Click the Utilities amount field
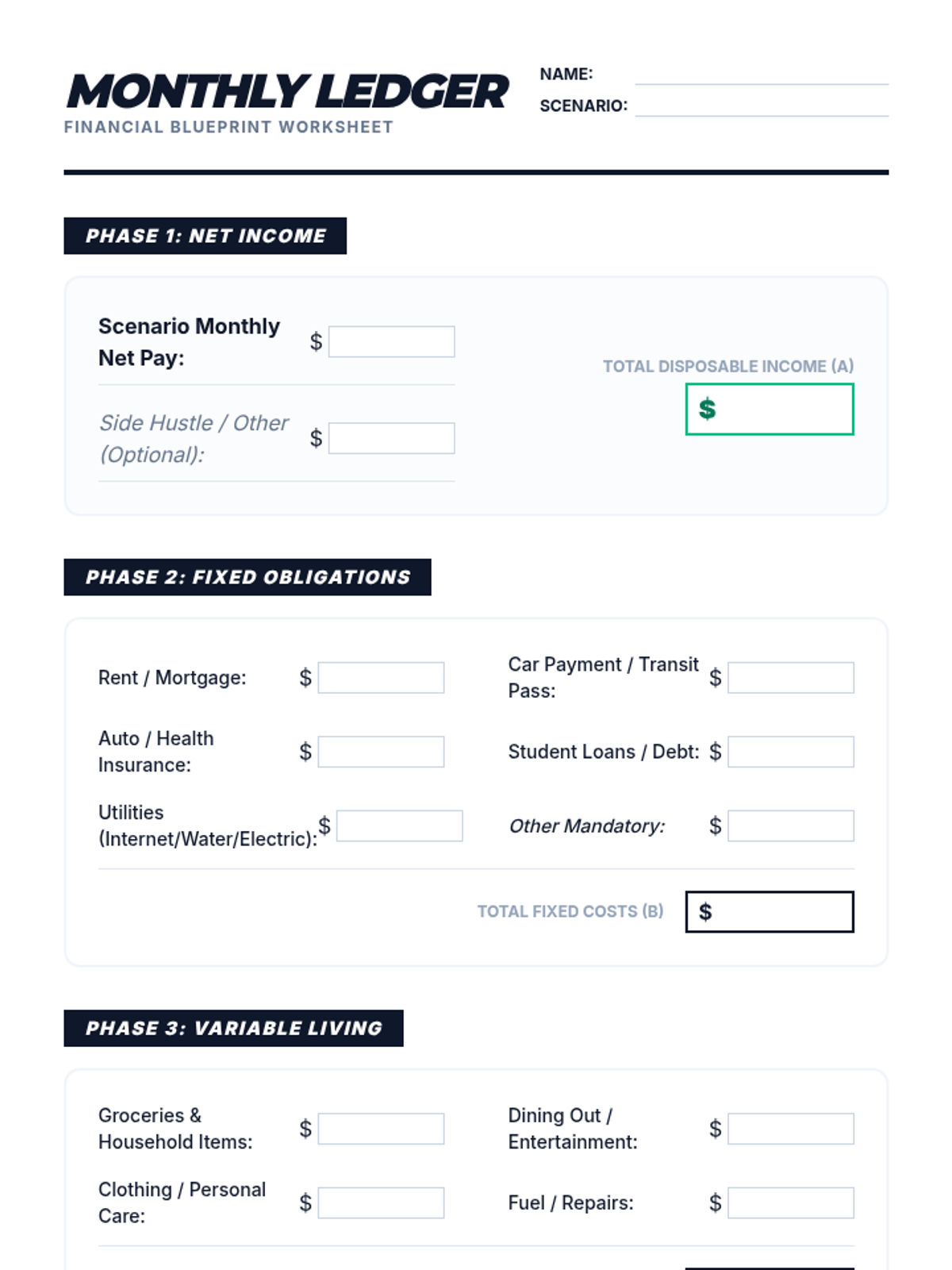The image size is (952, 1270). tap(399, 826)
